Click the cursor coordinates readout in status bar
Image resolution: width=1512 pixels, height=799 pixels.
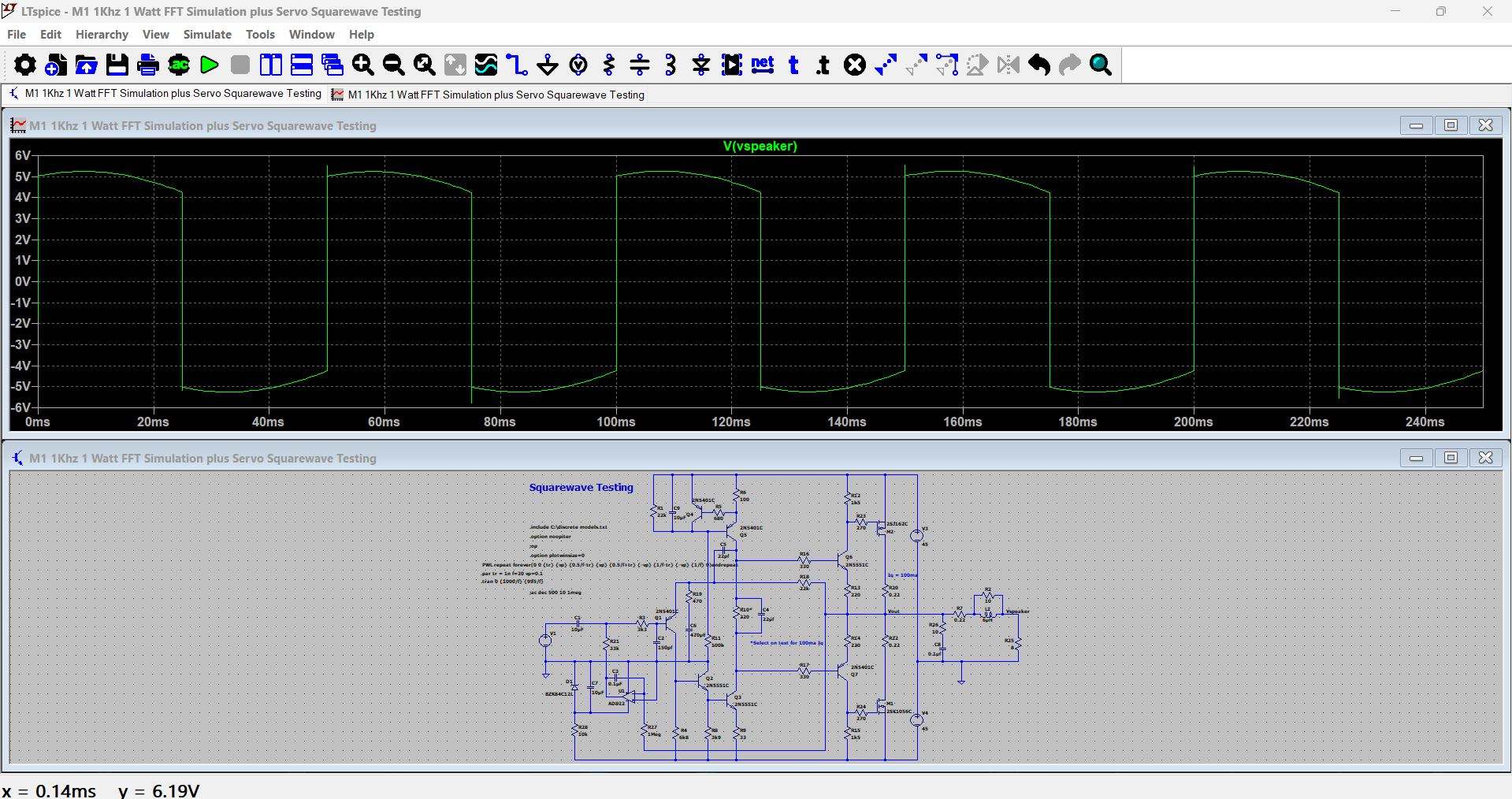pyautogui.click(x=101, y=790)
